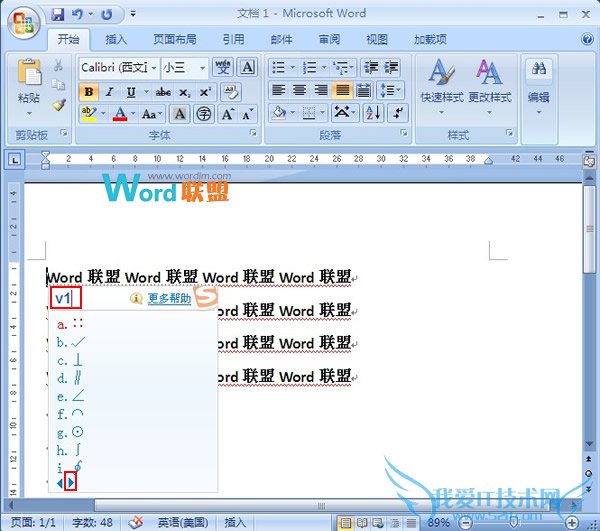Open Find binoculars editing tool
600x531 pixels.
[x=539, y=69]
